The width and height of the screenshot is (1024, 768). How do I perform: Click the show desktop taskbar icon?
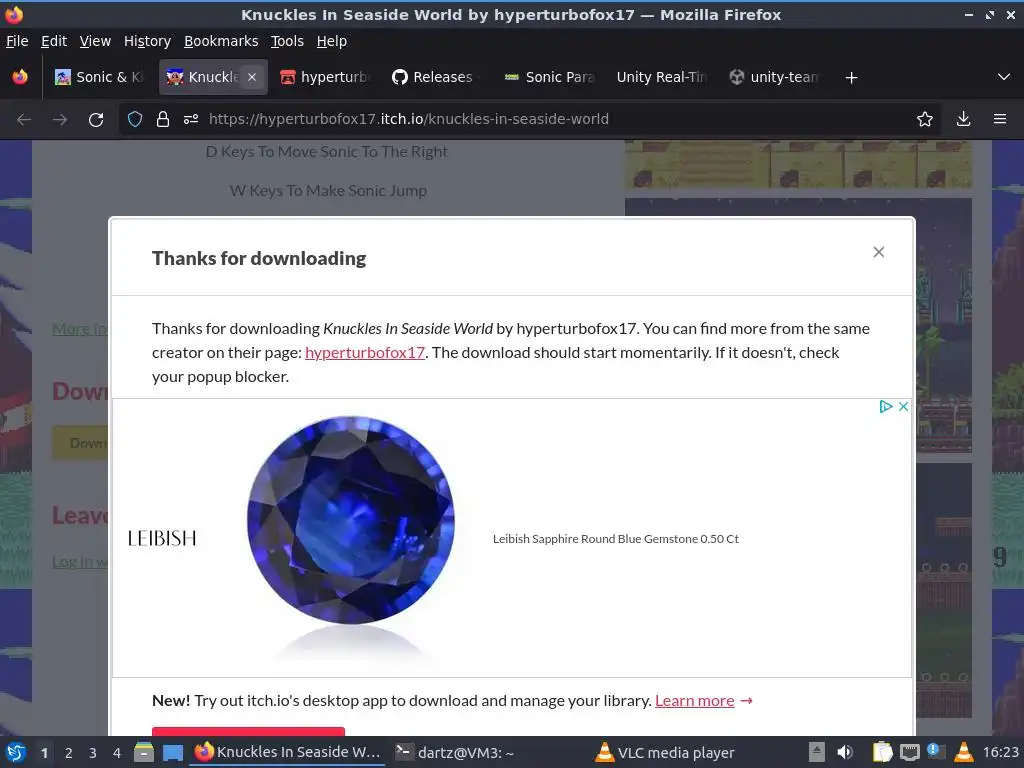tap(172, 752)
